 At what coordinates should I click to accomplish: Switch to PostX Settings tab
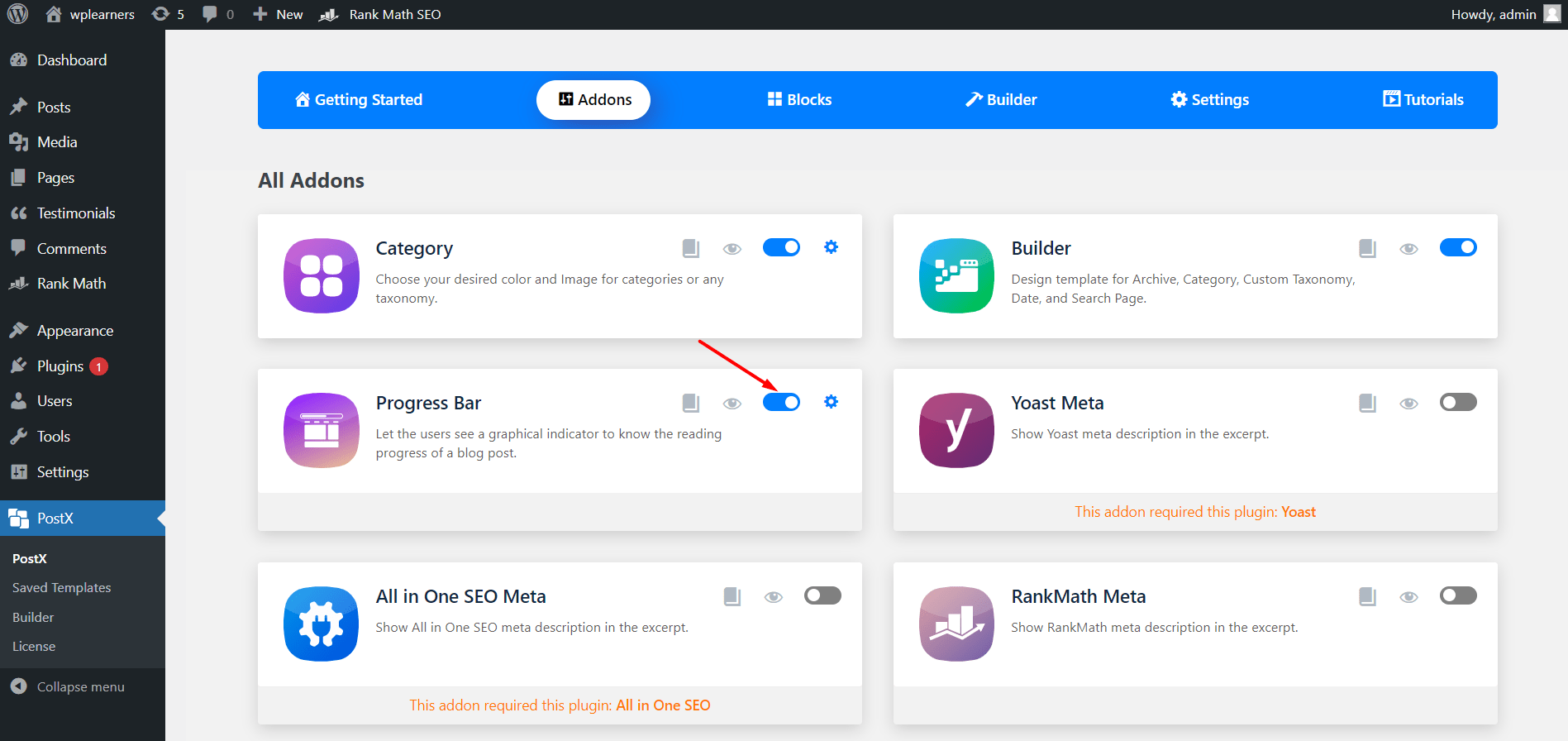click(1210, 100)
